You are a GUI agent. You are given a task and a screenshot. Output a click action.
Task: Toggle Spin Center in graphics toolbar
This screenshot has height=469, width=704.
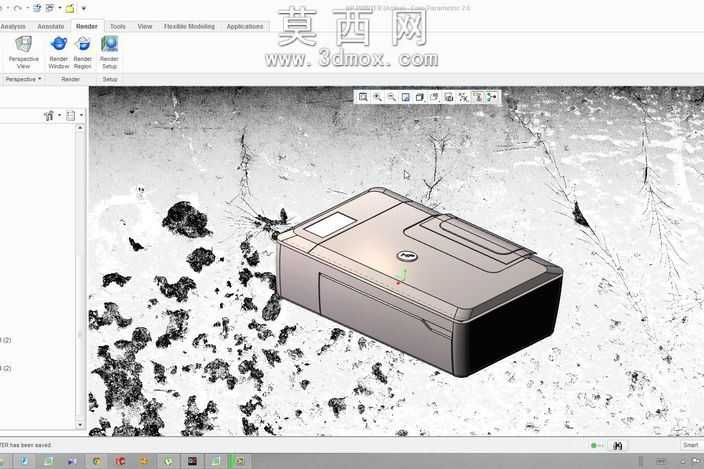point(492,97)
